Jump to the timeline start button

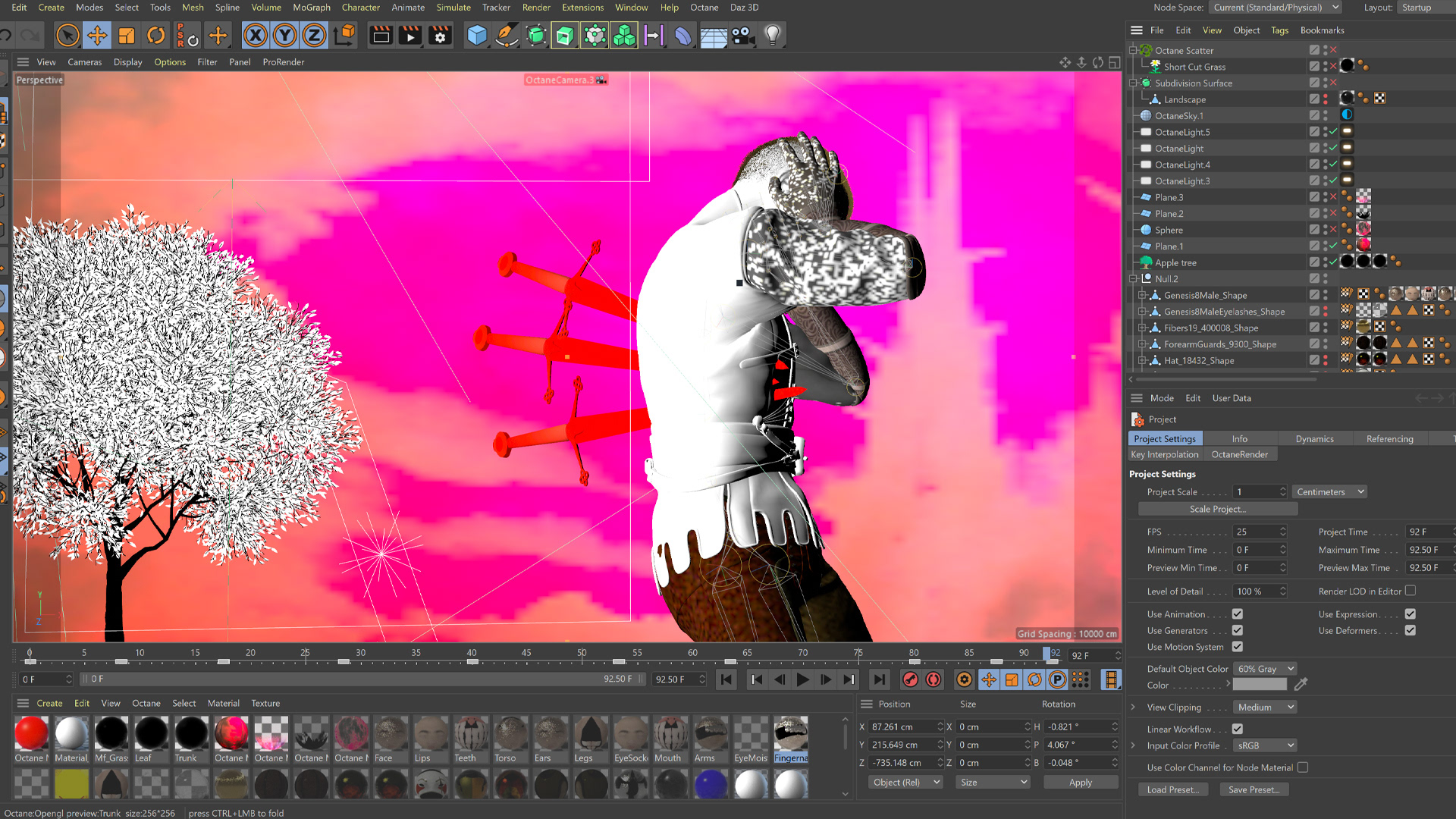726,680
